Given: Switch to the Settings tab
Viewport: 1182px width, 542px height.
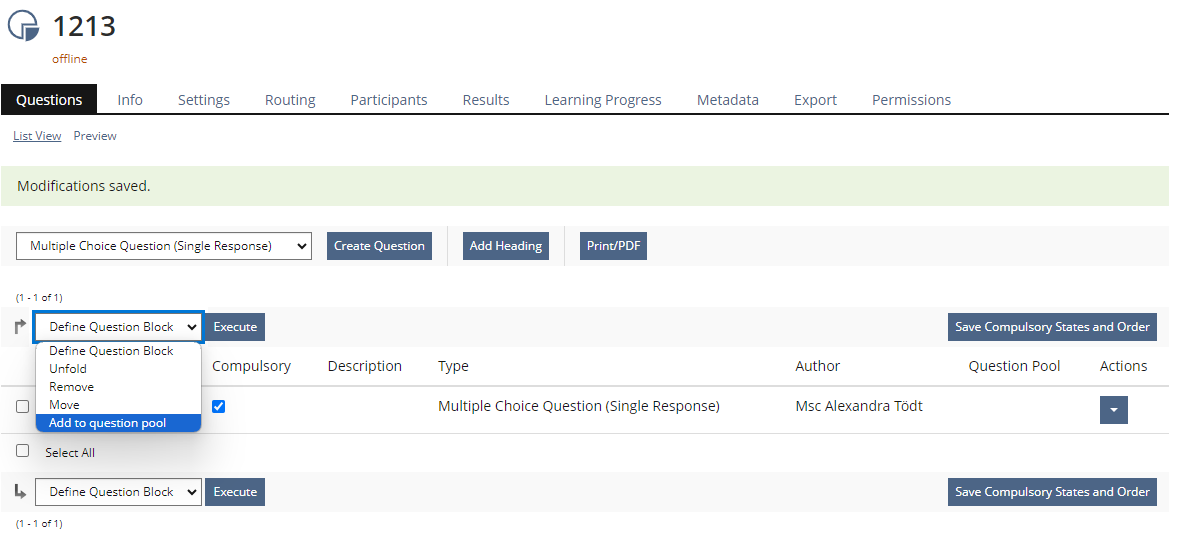Looking at the screenshot, I should (204, 100).
